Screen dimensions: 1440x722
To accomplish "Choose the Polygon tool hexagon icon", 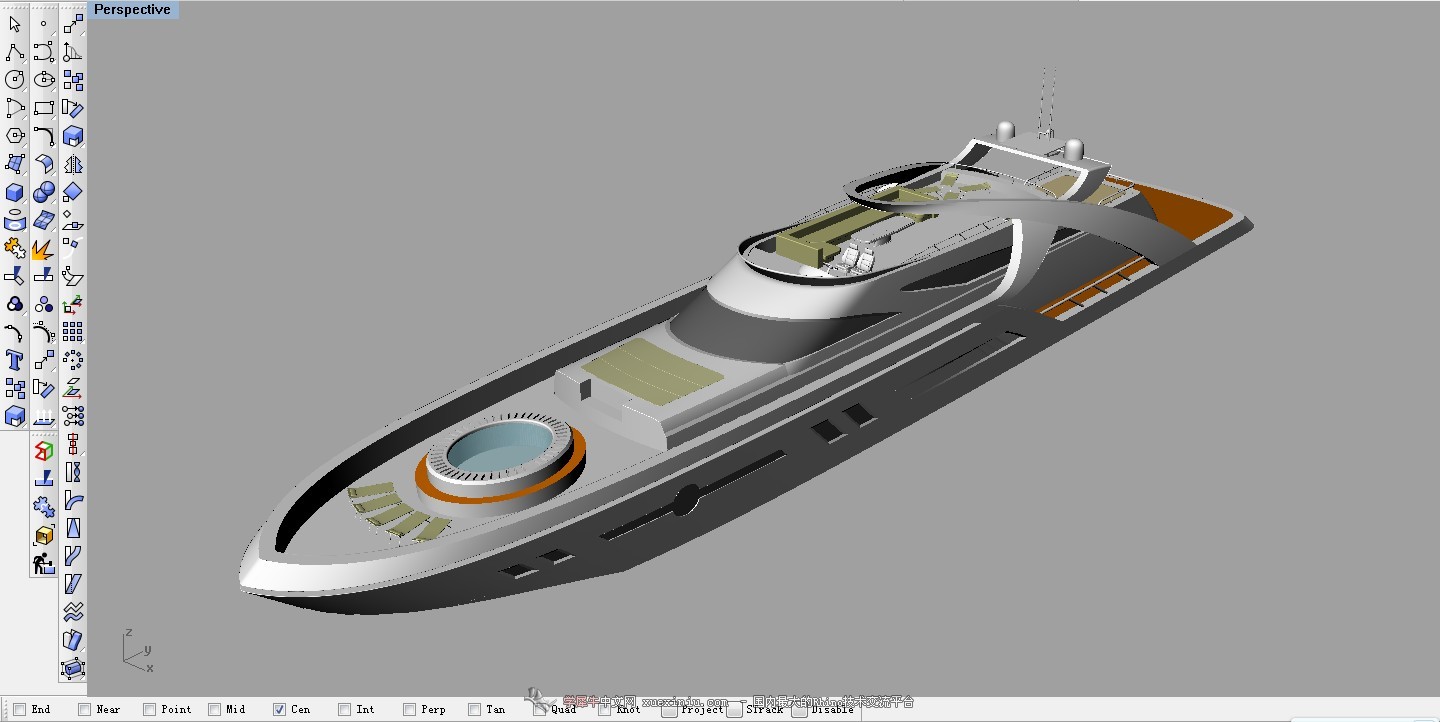I will pos(15,135).
